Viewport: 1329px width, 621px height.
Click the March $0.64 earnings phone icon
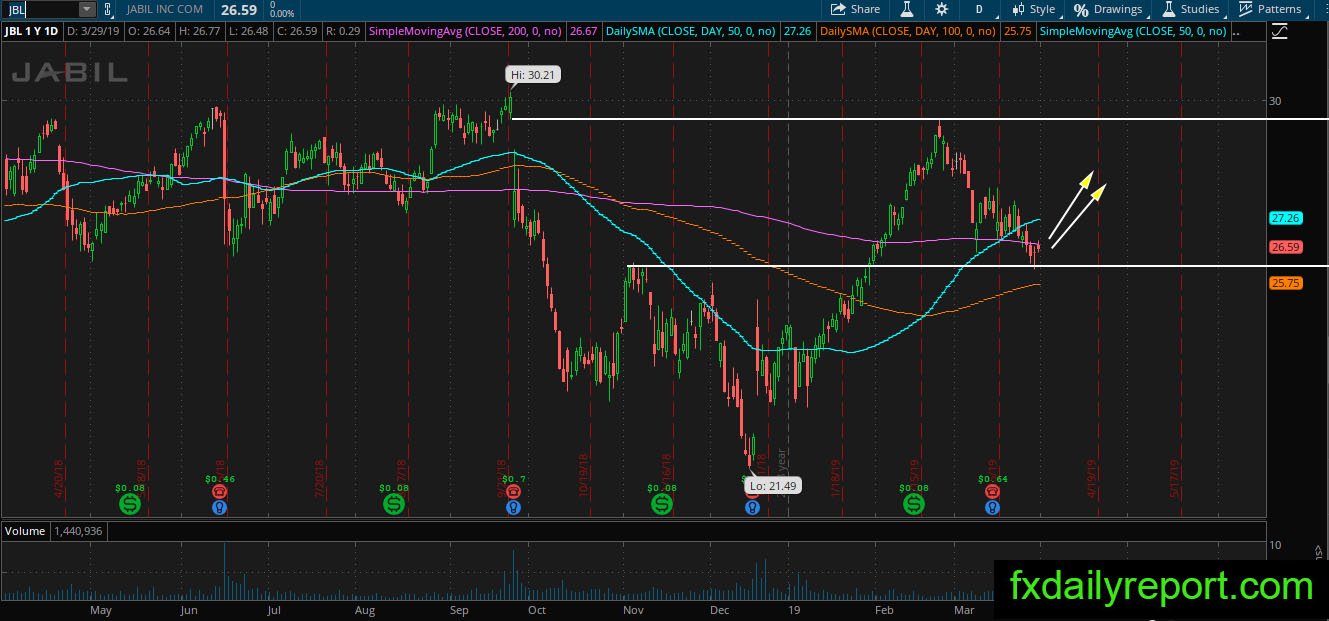pyautogui.click(x=991, y=492)
